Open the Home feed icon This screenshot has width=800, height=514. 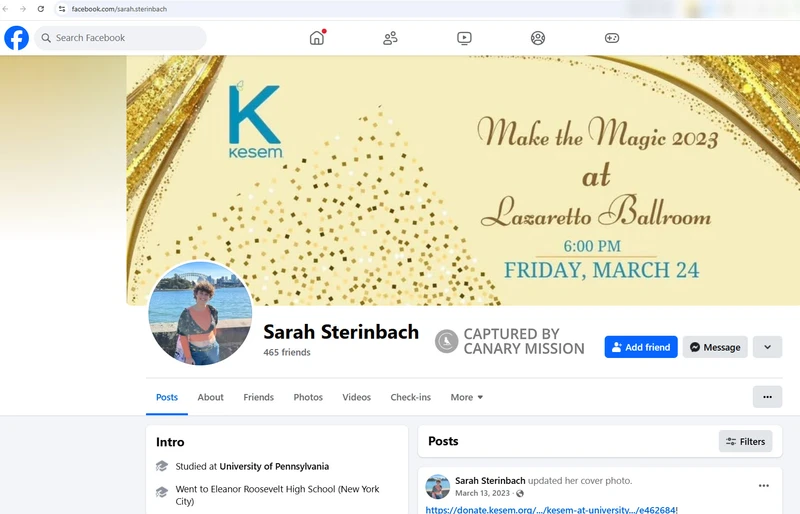pos(317,38)
